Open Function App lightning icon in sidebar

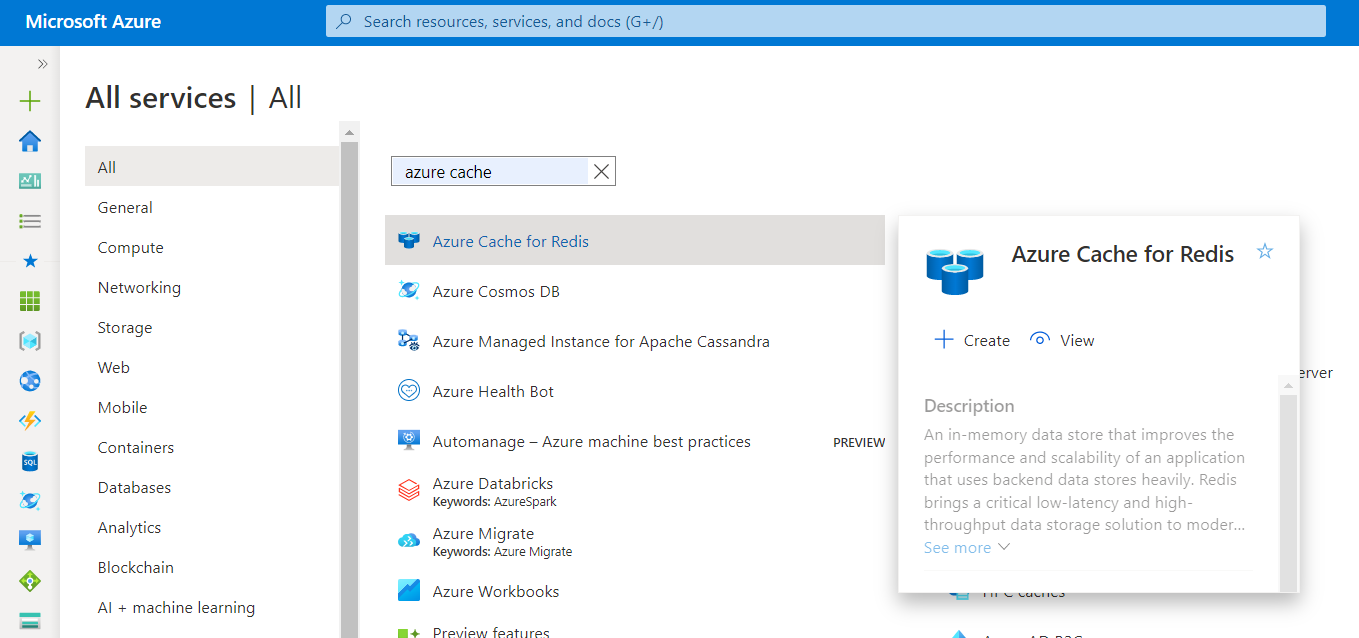coord(30,421)
